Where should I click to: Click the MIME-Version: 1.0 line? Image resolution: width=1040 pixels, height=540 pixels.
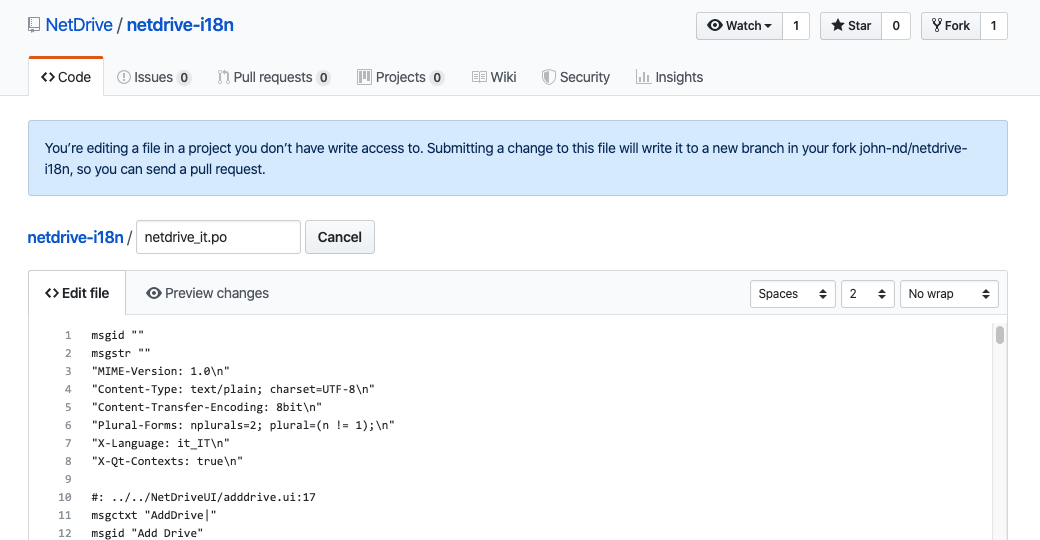pos(161,371)
